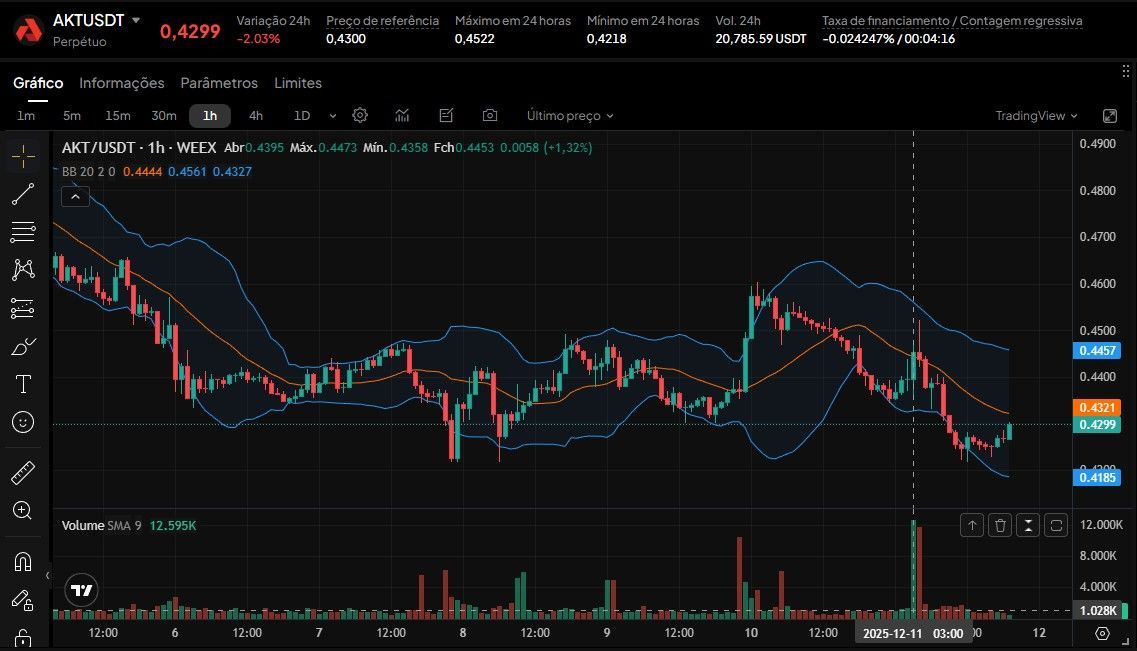This screenshot has width=1137, height=651.
Task: Toggle magnet mode for drawings
Action: 23,561
